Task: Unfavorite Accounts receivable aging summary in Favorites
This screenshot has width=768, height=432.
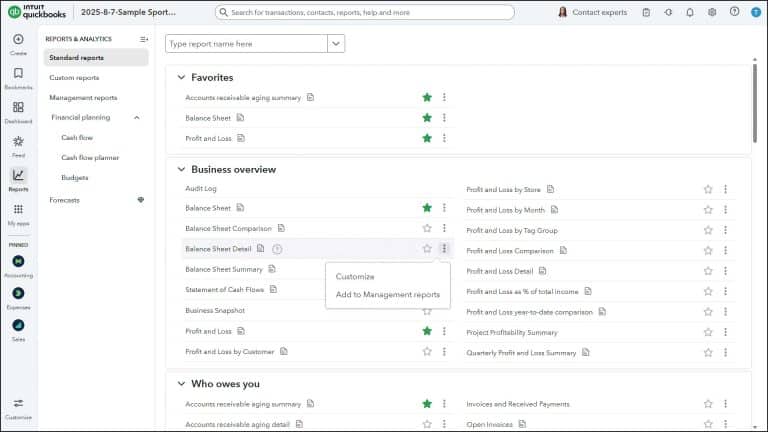Action: pos(427,97)
